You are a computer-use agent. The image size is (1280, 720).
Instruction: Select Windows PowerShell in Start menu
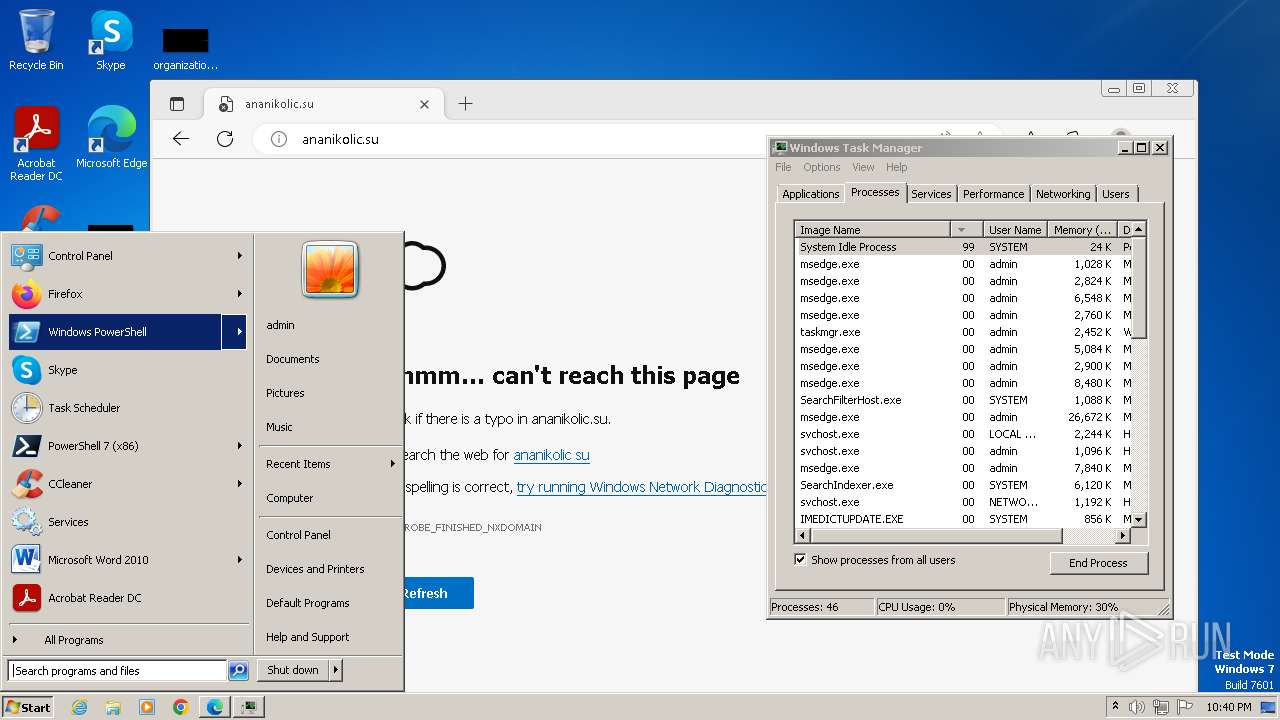pos(115,332)
